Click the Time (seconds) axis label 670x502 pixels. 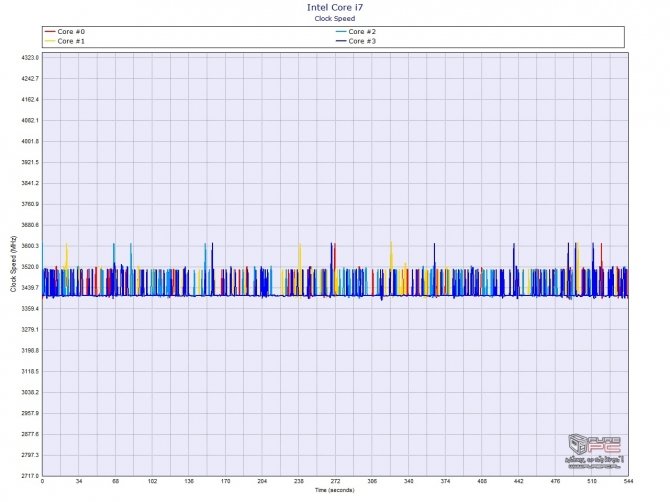[335, 490]
